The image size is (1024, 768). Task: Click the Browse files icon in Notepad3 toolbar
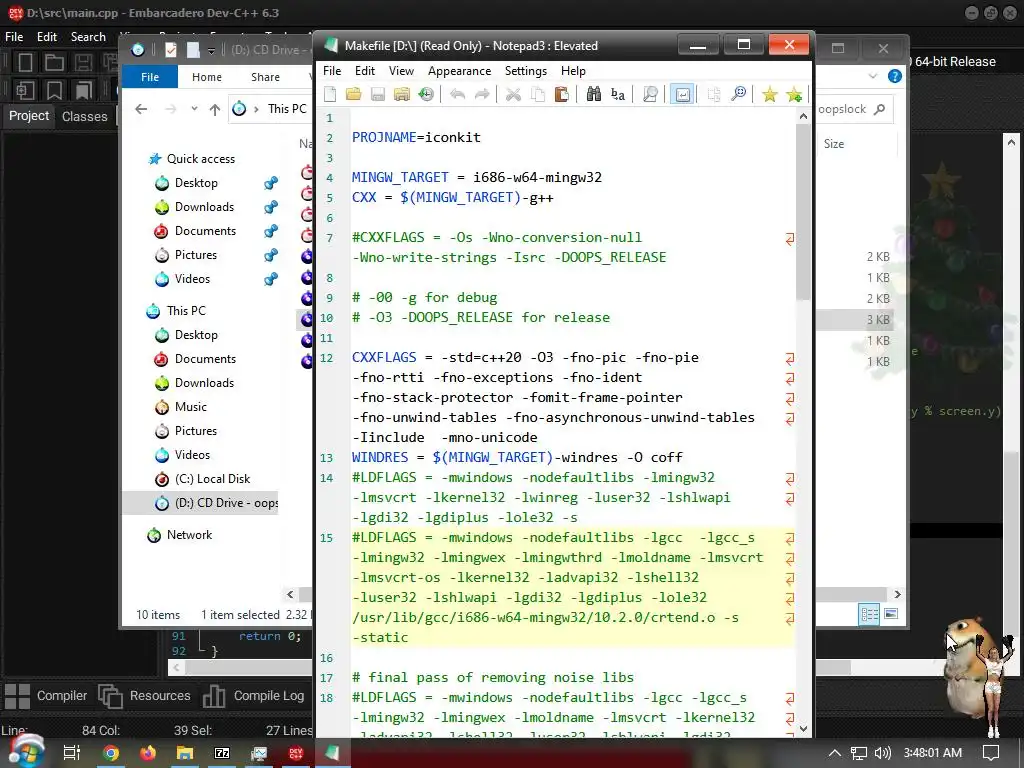pos(402,95)
